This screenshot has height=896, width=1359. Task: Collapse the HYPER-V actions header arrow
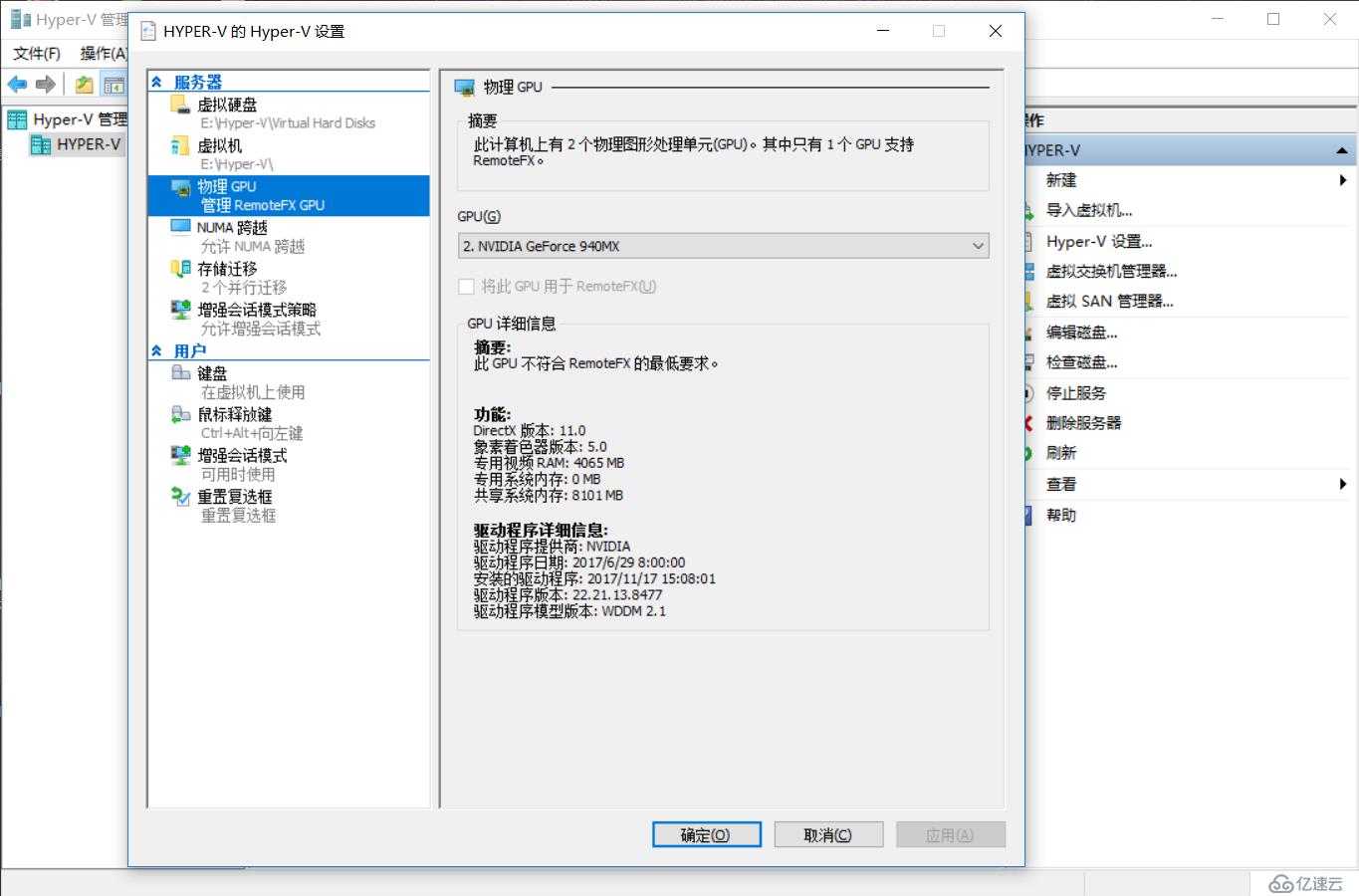[x=1342, y=150]
